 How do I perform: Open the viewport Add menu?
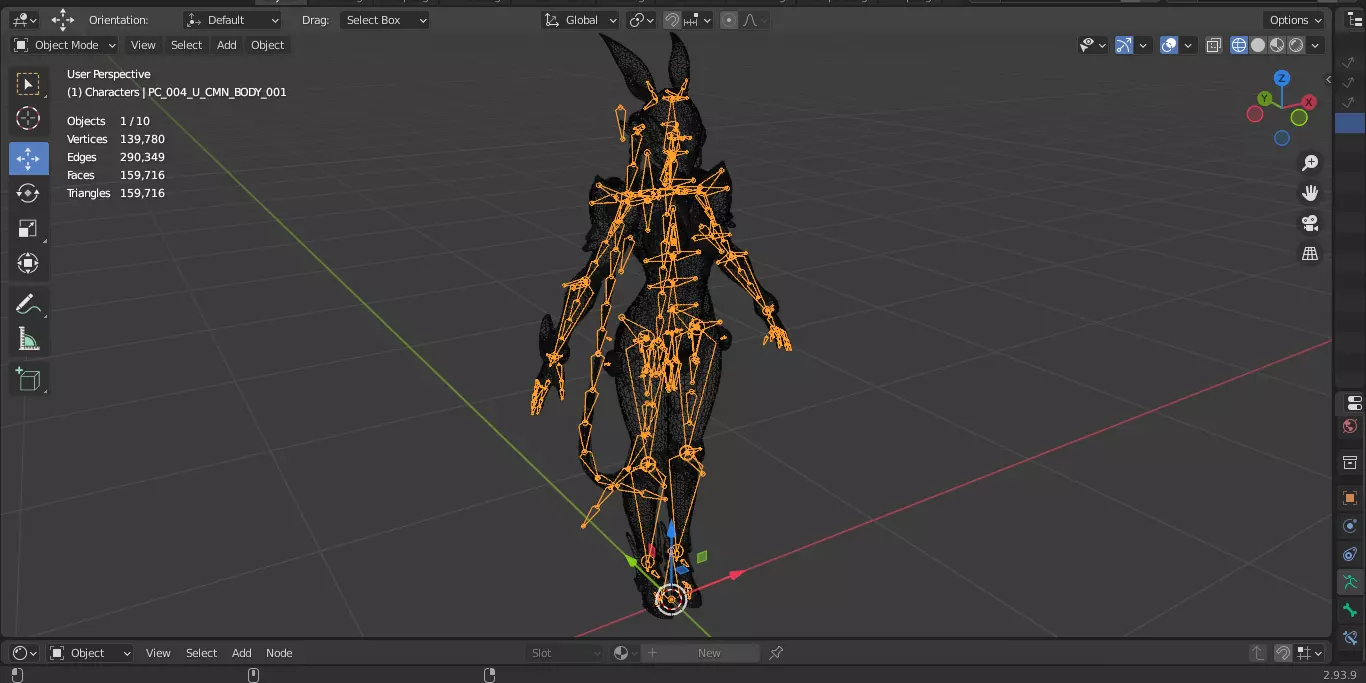click(227, 45)
